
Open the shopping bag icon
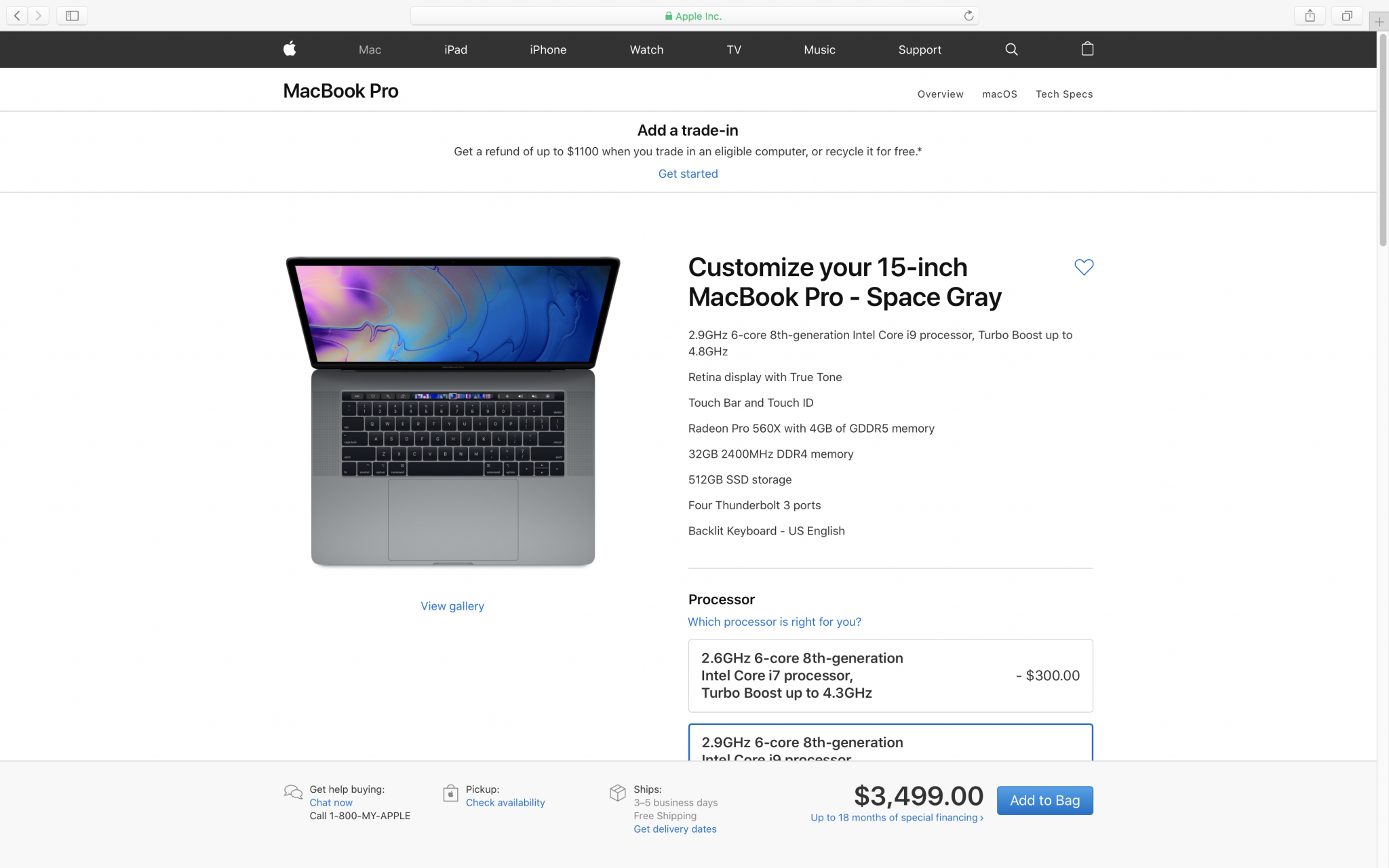click(1087, 49)
